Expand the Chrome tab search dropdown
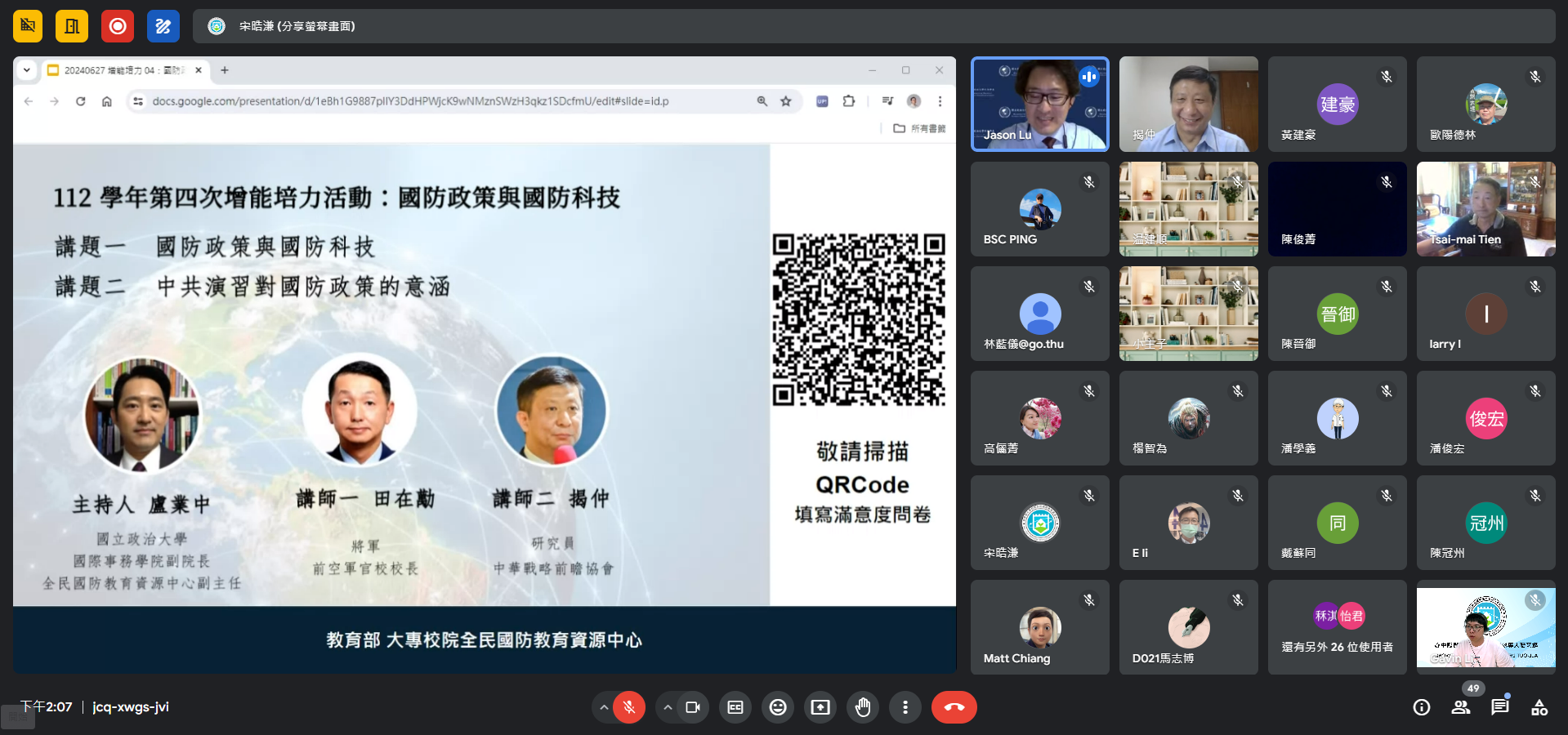1568x735 pixels. click(27, 70)
